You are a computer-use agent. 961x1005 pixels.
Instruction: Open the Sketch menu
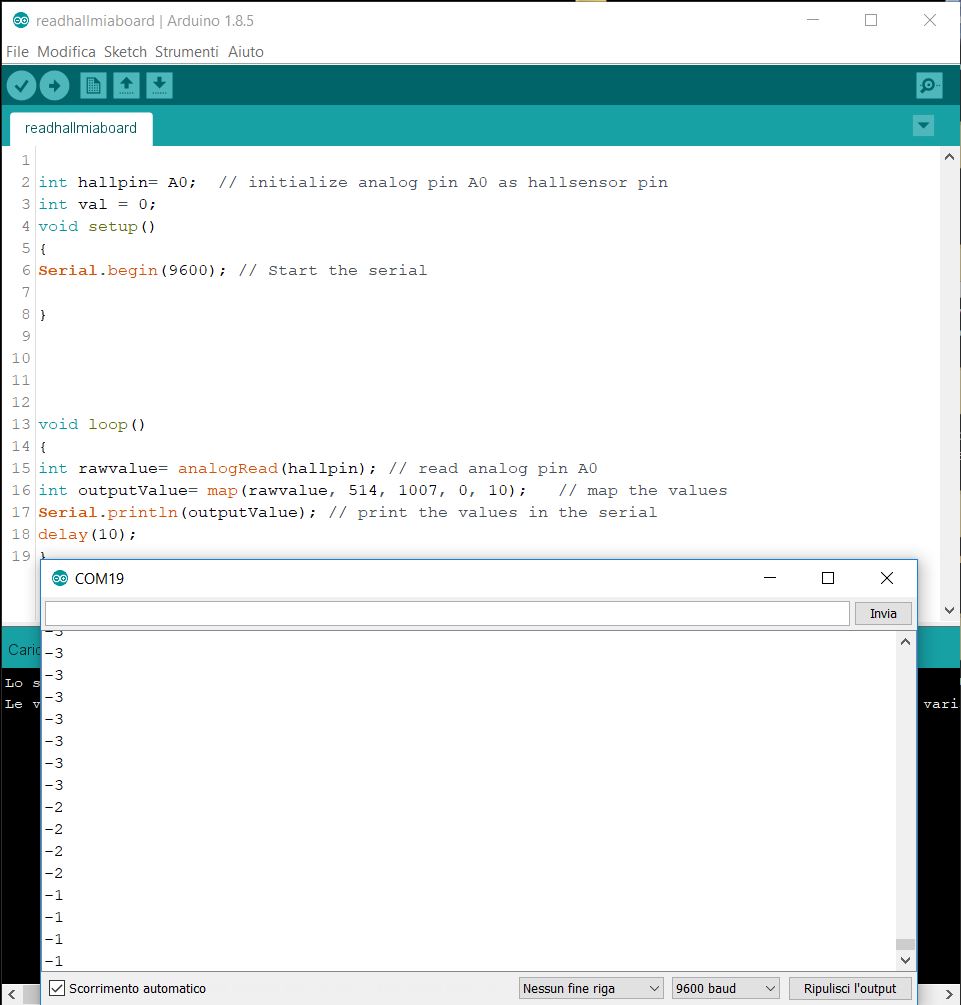point(125,52)
